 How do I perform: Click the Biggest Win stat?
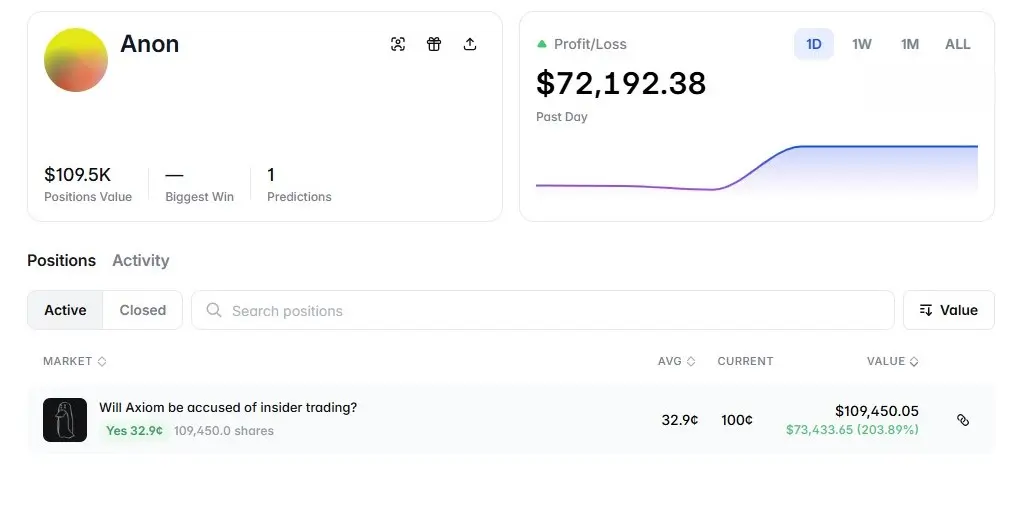(199, 185)
